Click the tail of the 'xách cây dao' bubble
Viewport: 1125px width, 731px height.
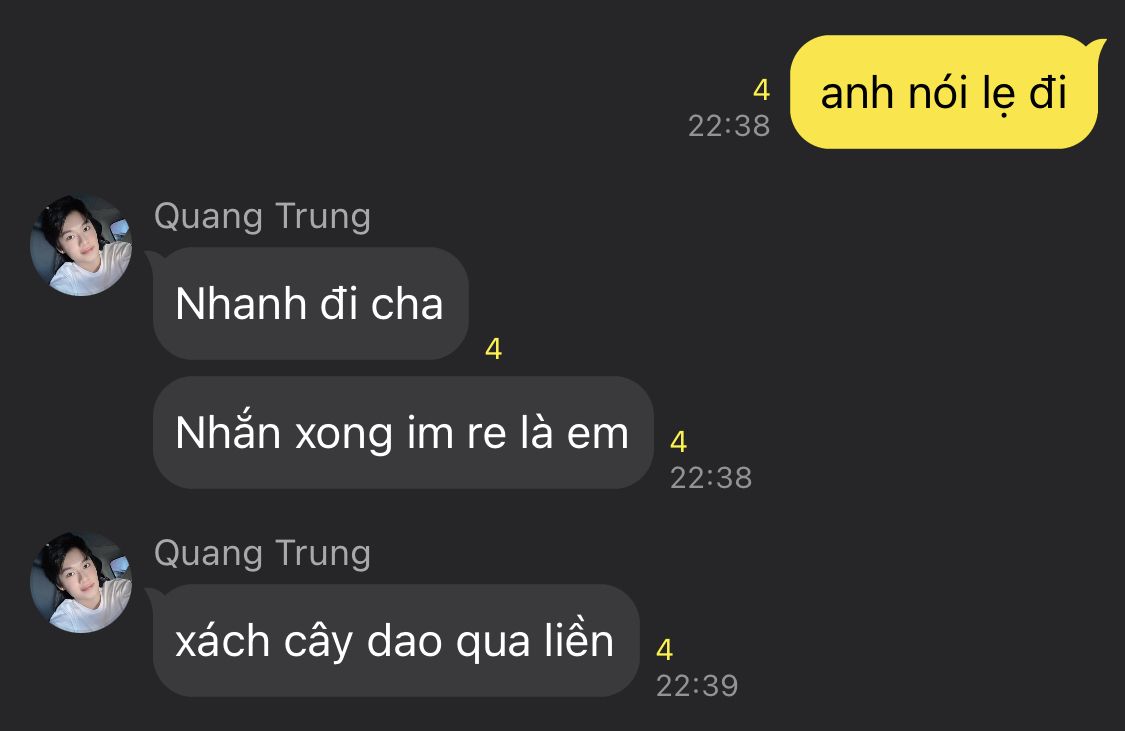click(152, 595)
